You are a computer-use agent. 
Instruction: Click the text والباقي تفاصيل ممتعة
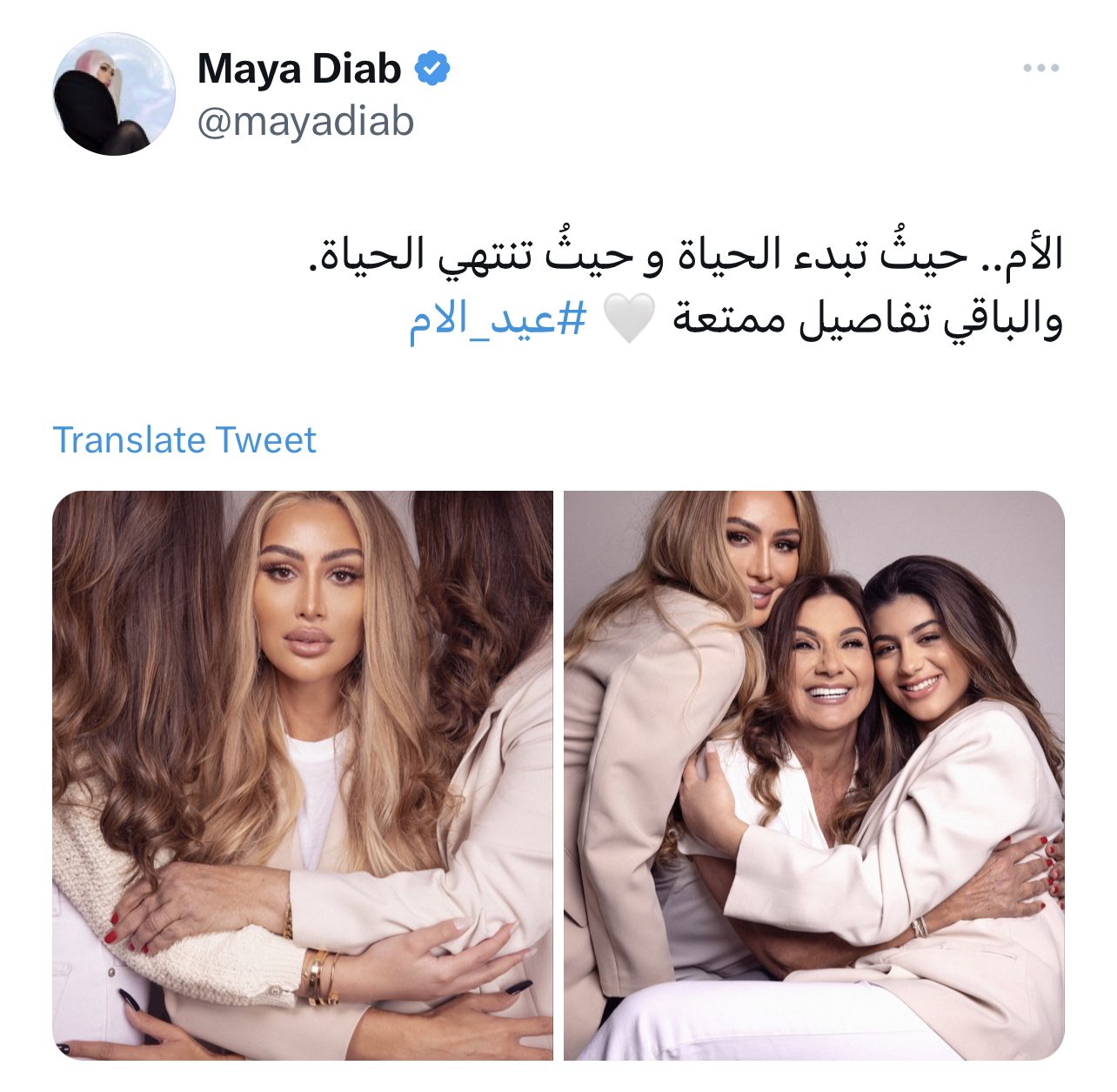pos(867,319)
